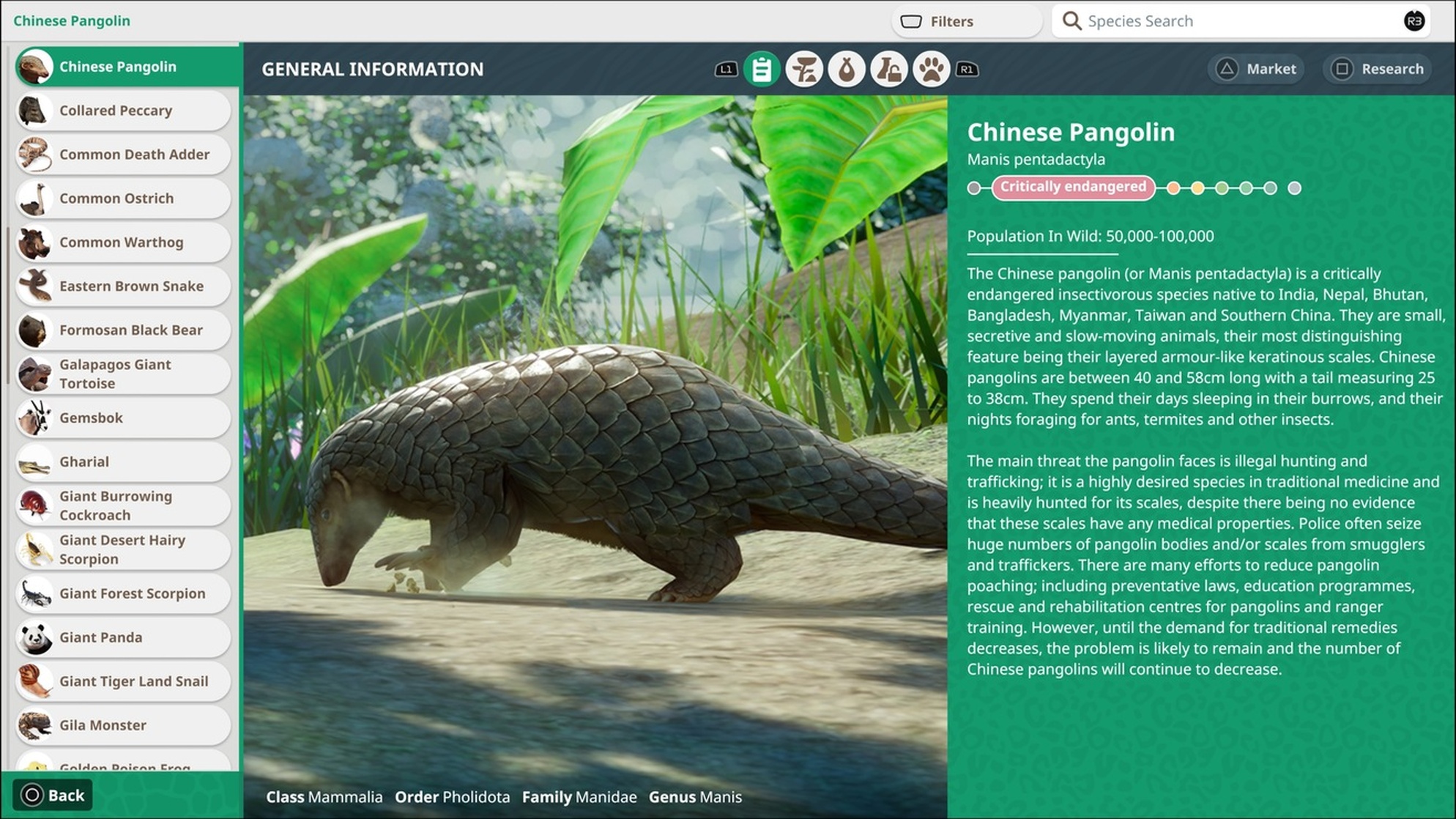Select Collared Peccary thumbnail icon
This screenshot has height=819, width=1456.
pyautogui.click(x=34, y=111)
